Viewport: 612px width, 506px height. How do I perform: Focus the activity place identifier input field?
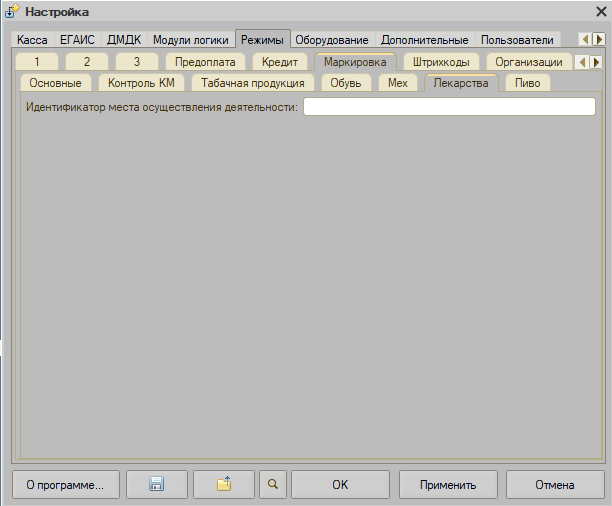pos(449,107)
